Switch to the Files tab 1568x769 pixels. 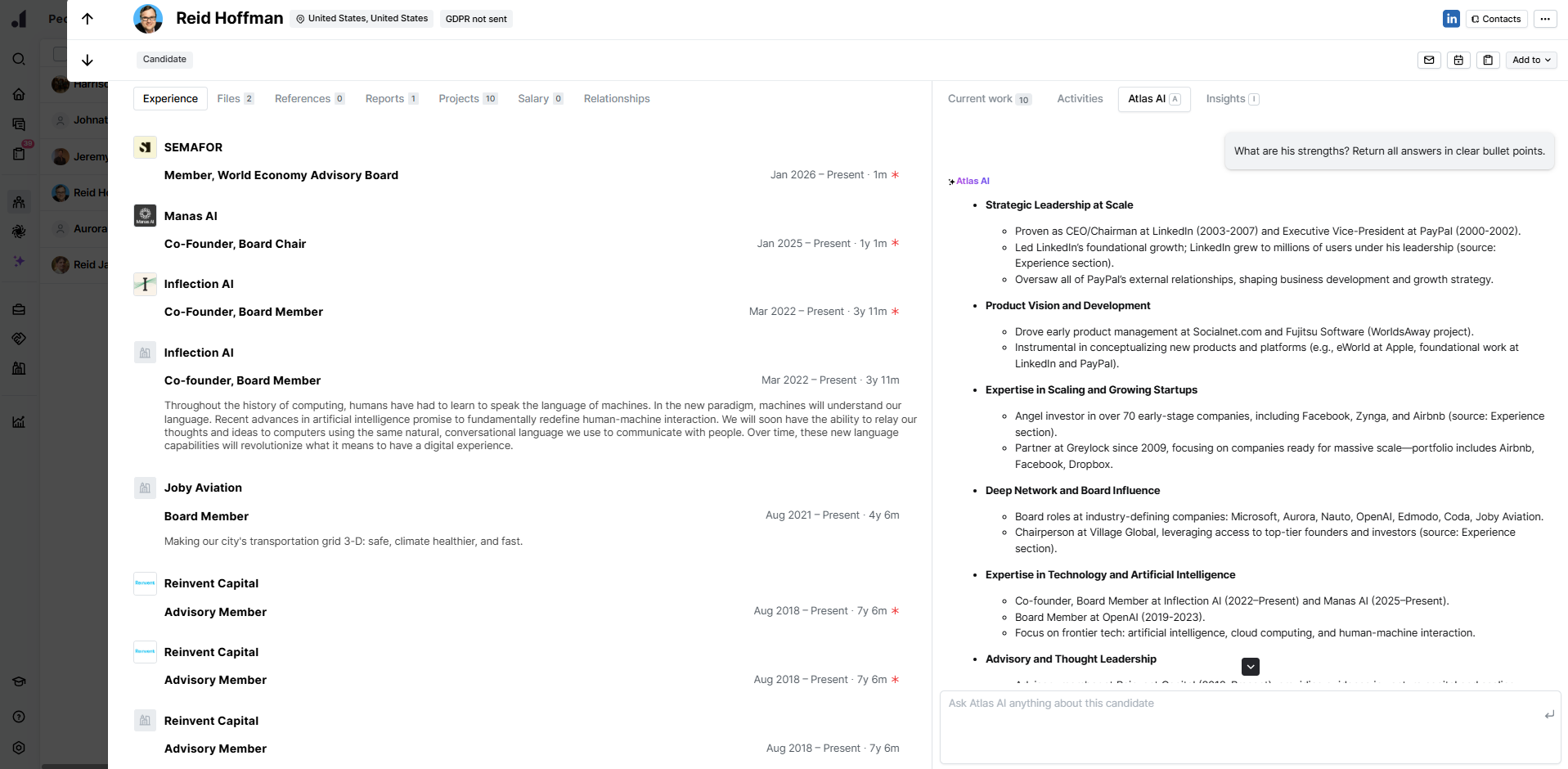[236, 98]
